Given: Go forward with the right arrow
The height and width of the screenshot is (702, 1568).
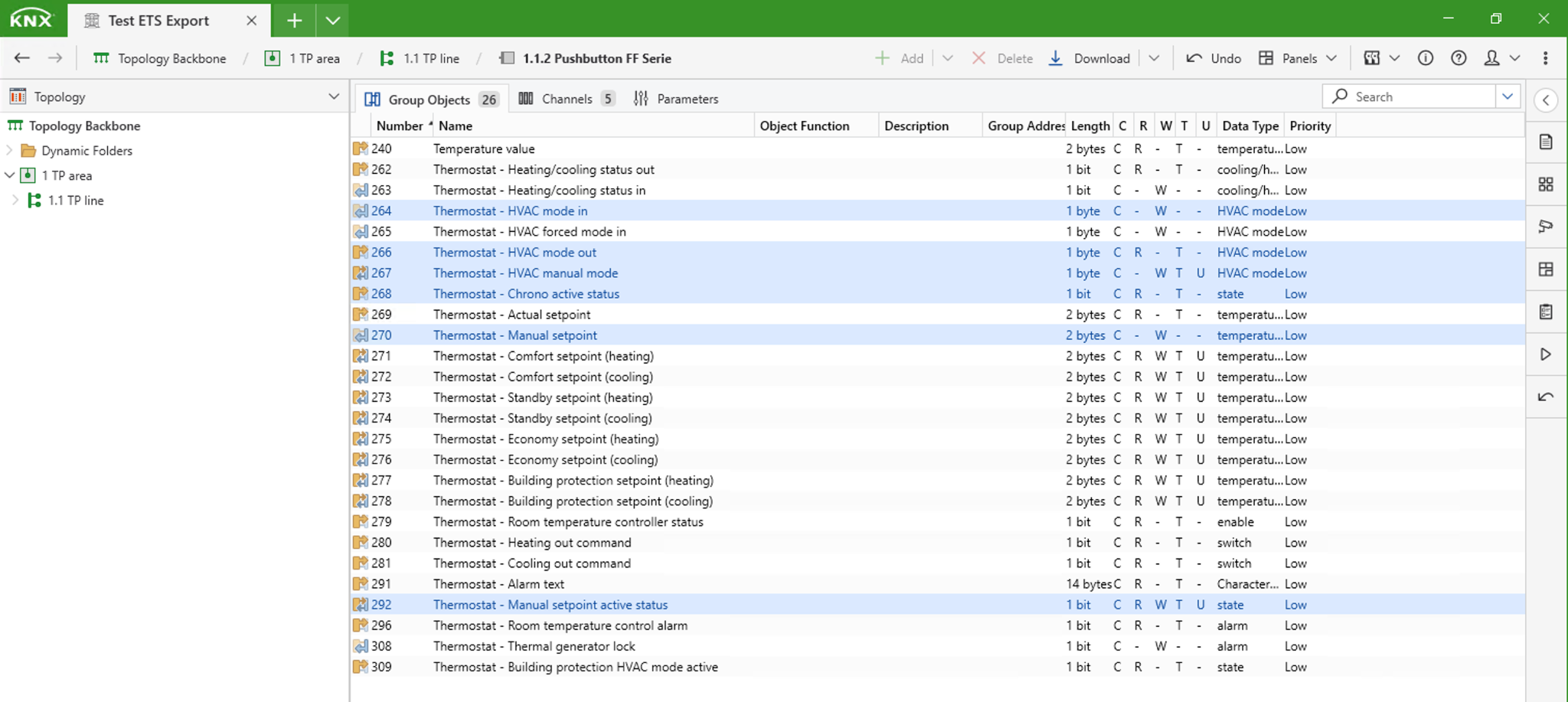Looking at the screenshot, I should pos(55,58).
